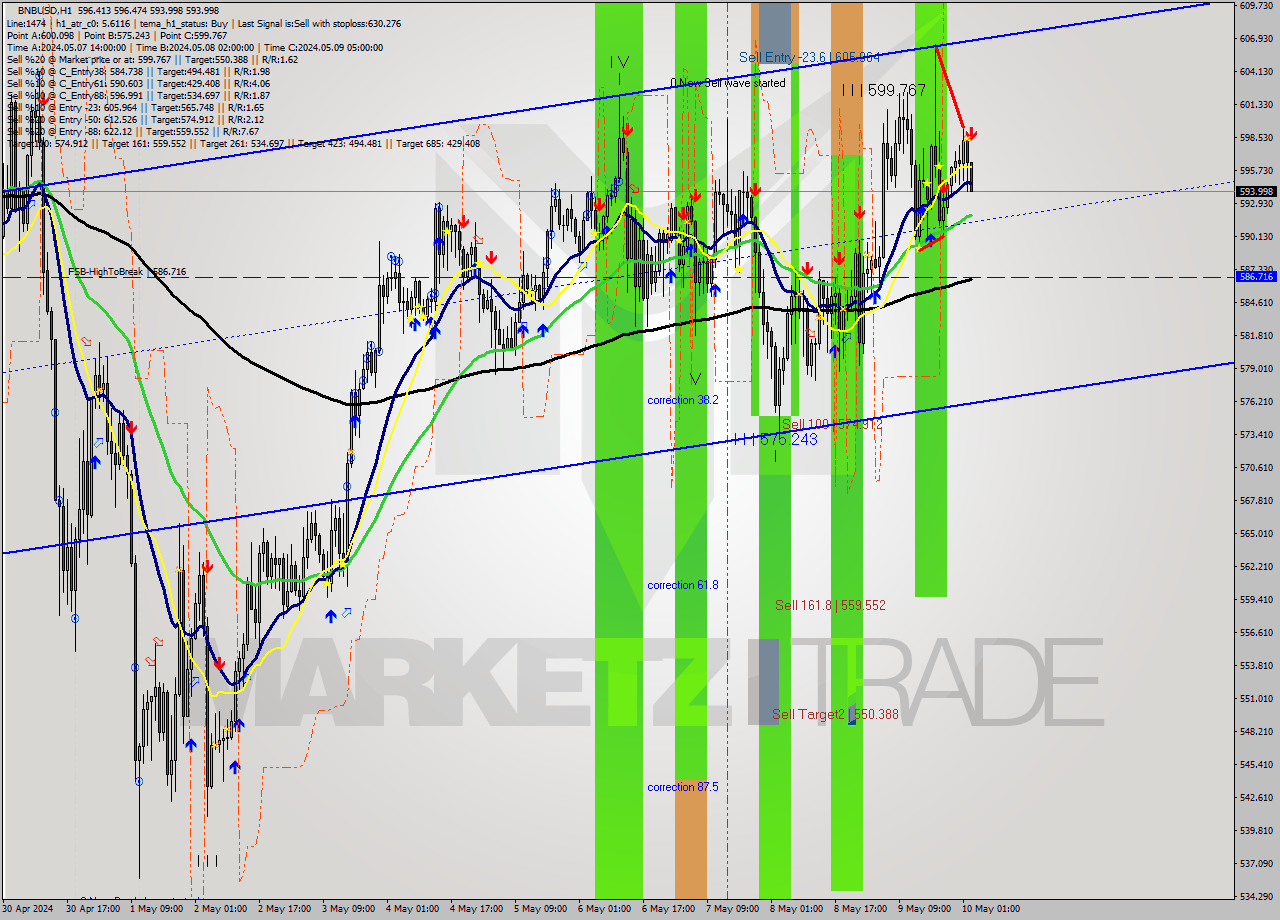
Task: Click the BNBUSD,H1 symbol title text
Action: coord(45,10)
